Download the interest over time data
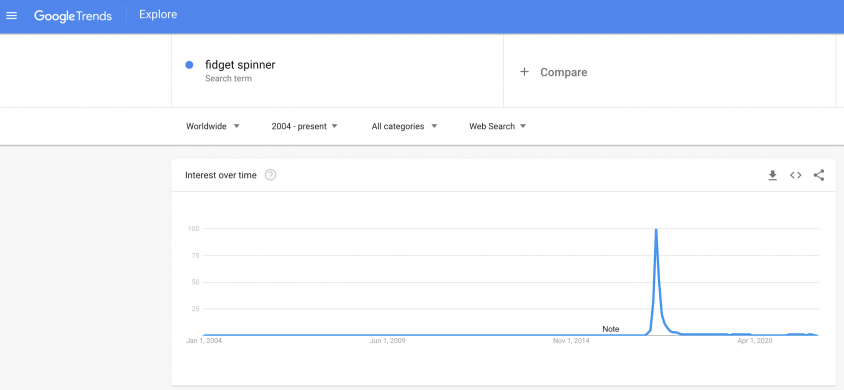 pyautogui.click(x=772, y=175)
